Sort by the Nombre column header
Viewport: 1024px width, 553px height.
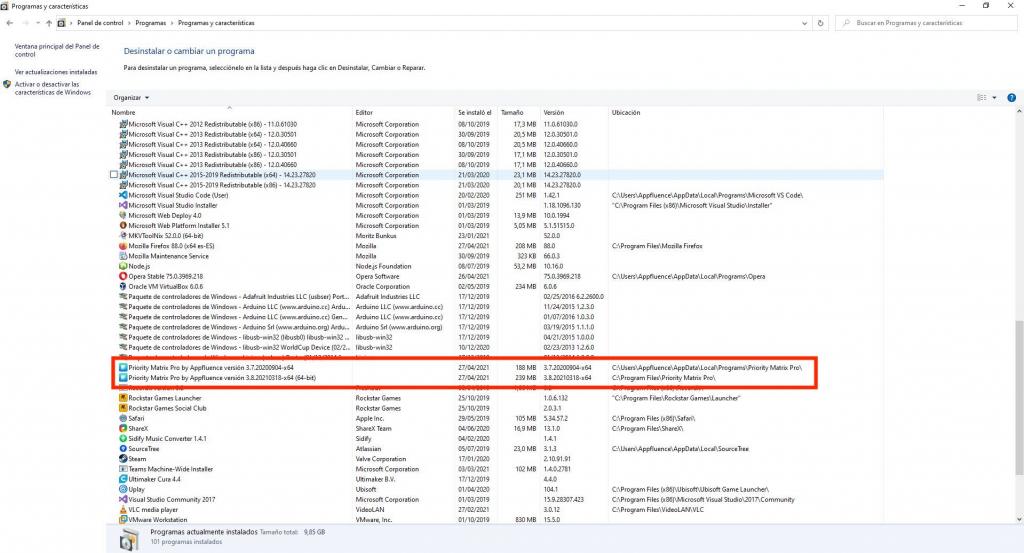point(123,113)
